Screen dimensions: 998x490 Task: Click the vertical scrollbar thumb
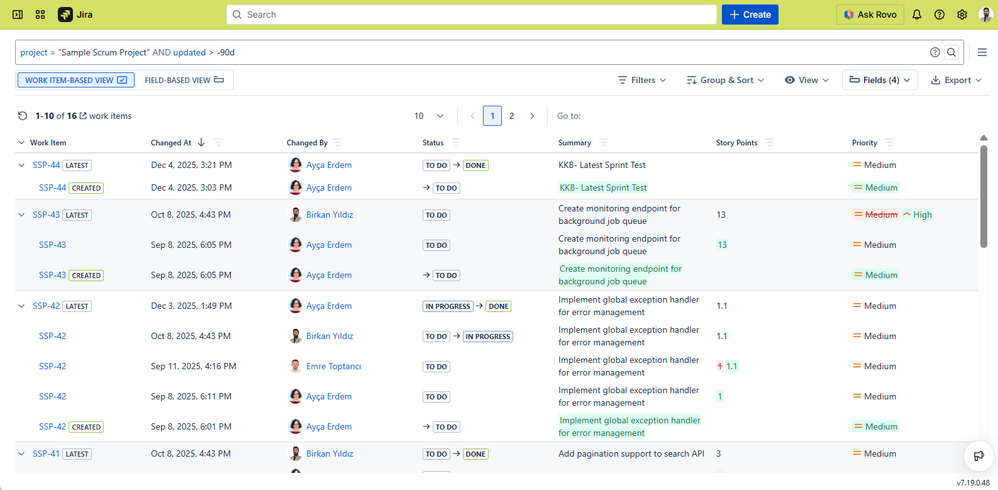tap(983, 196)
